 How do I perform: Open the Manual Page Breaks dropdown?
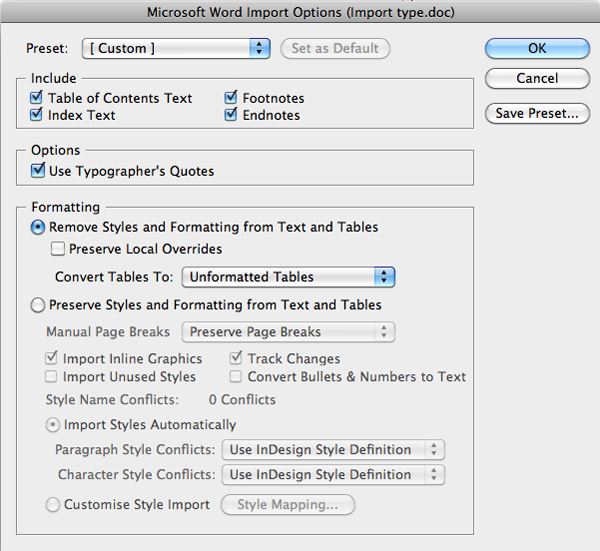tap(289, 332)
